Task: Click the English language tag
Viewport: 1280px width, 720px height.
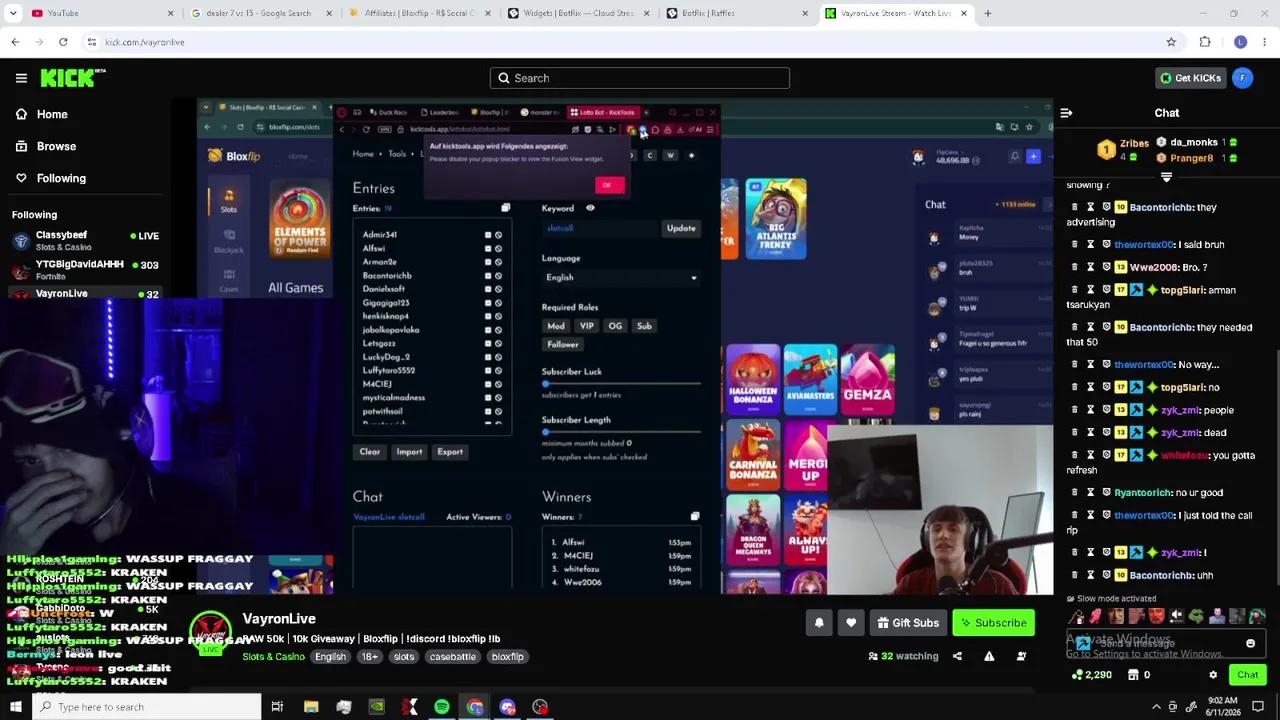Action: (x=330, y=657)
